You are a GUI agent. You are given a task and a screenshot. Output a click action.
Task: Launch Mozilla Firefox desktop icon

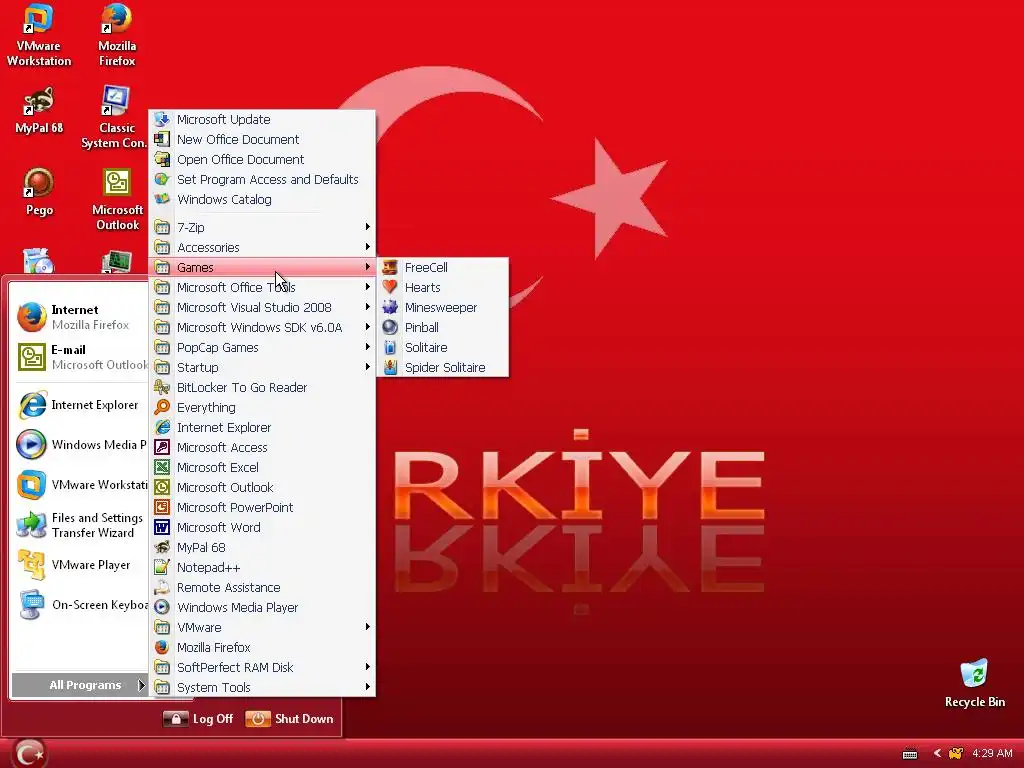coord(117,36)
